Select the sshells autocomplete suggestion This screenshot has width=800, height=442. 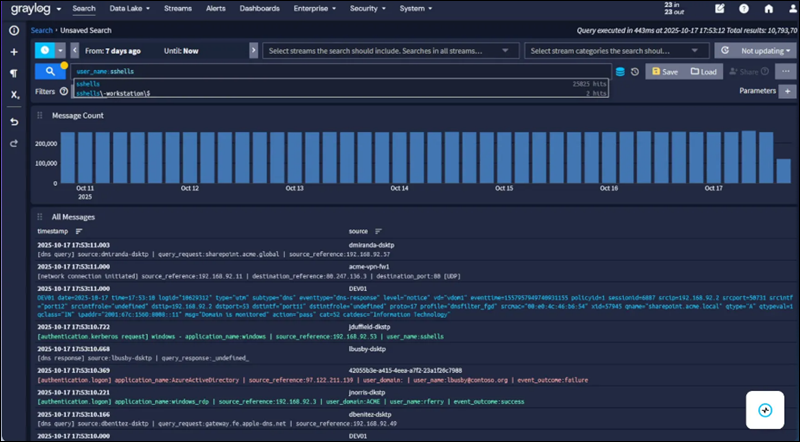341,84
